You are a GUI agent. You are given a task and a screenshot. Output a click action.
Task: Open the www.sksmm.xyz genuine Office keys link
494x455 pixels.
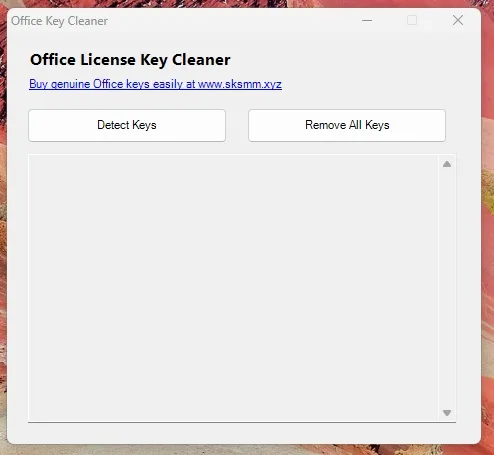(155, 84)
